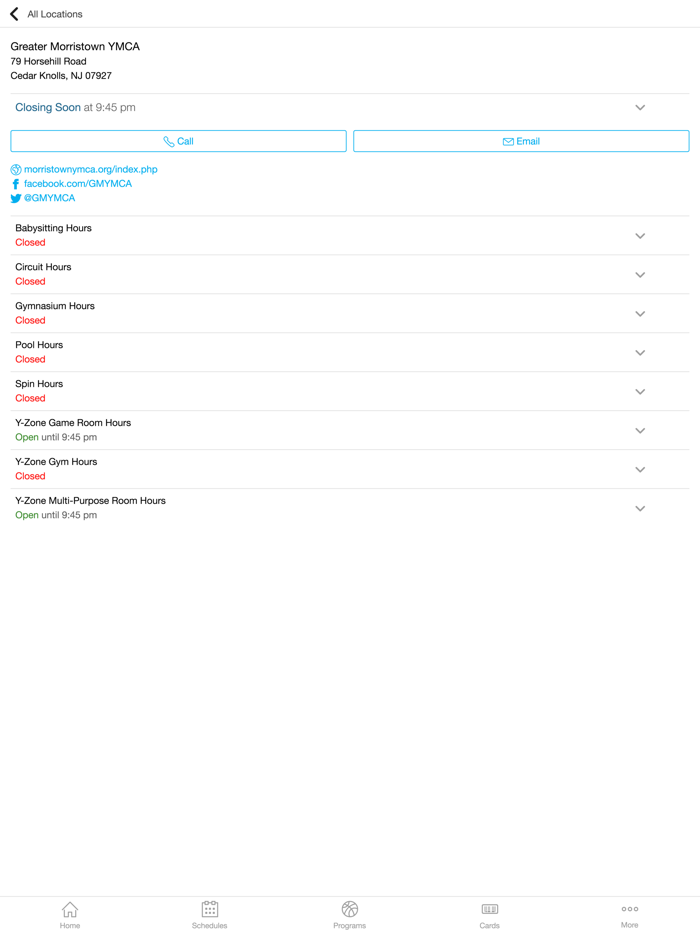The height and width of the screenshot is (934, 700).
Task: Select the Programs tab label
Action: pyautogui.click(x=350, y=925)
